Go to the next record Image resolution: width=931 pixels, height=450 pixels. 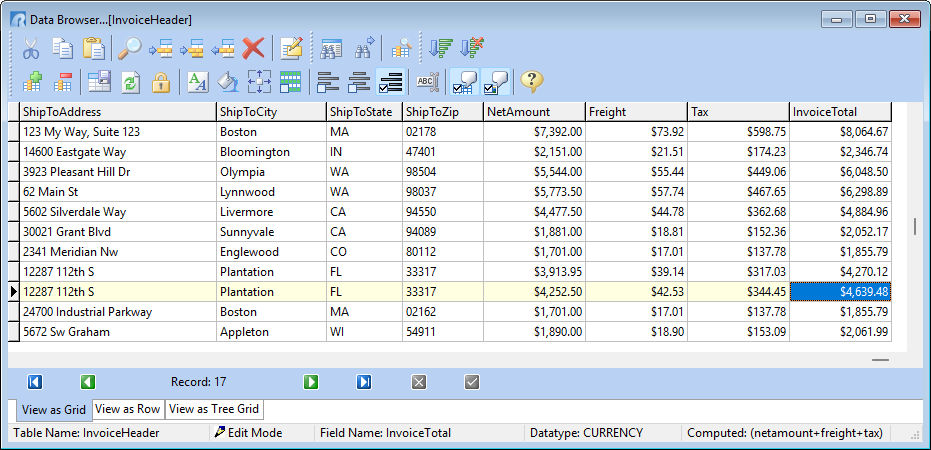click(x=311, y=382)
